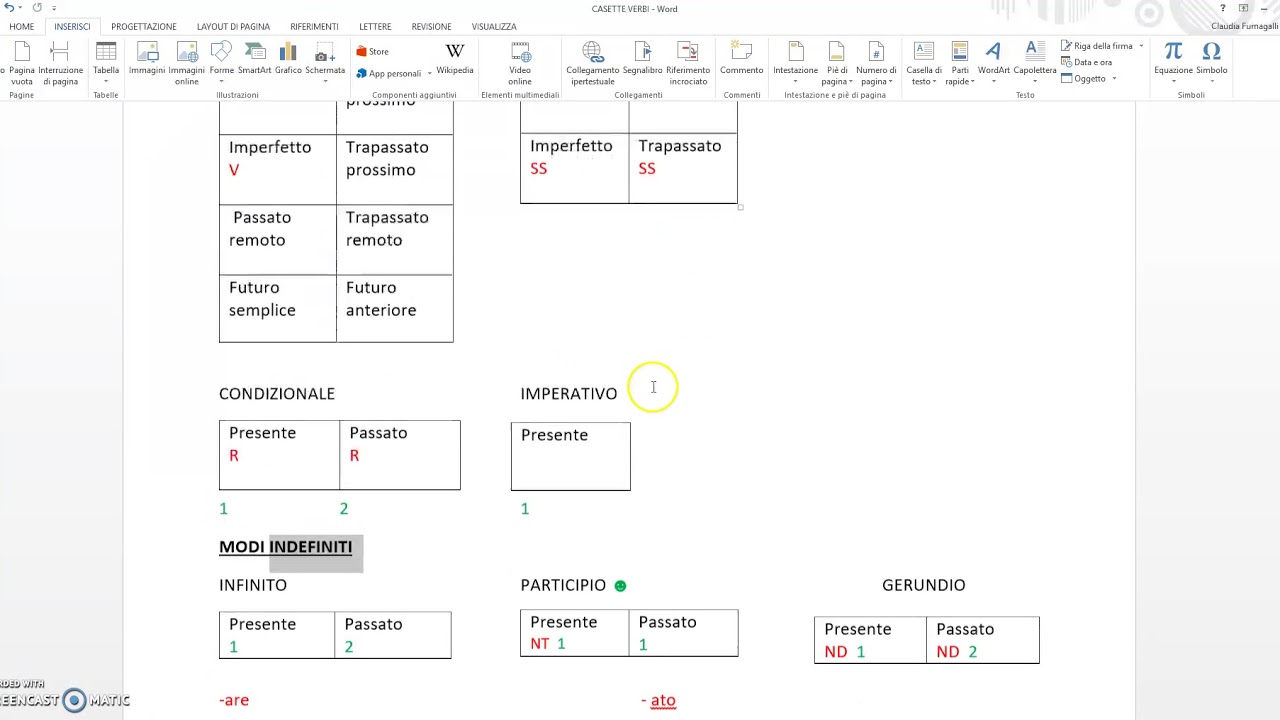Open the Office Store add-ins

point(372,52)
